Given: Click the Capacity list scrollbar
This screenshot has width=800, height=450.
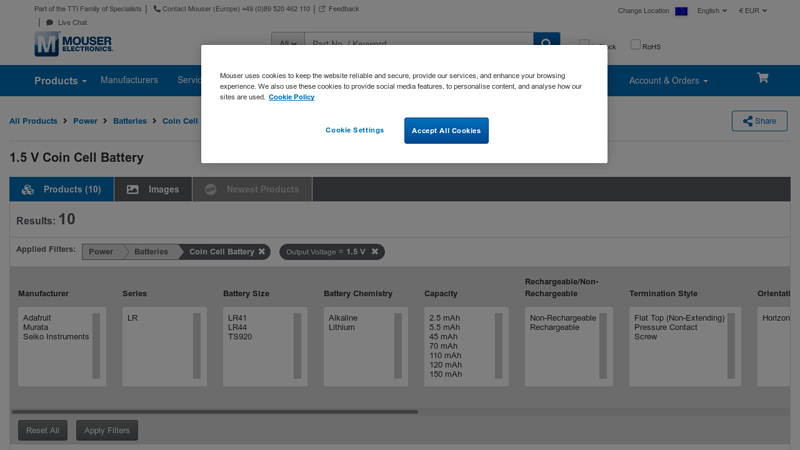Looking at the screenshot, I should pyautogui.click(x=498, y=346).
